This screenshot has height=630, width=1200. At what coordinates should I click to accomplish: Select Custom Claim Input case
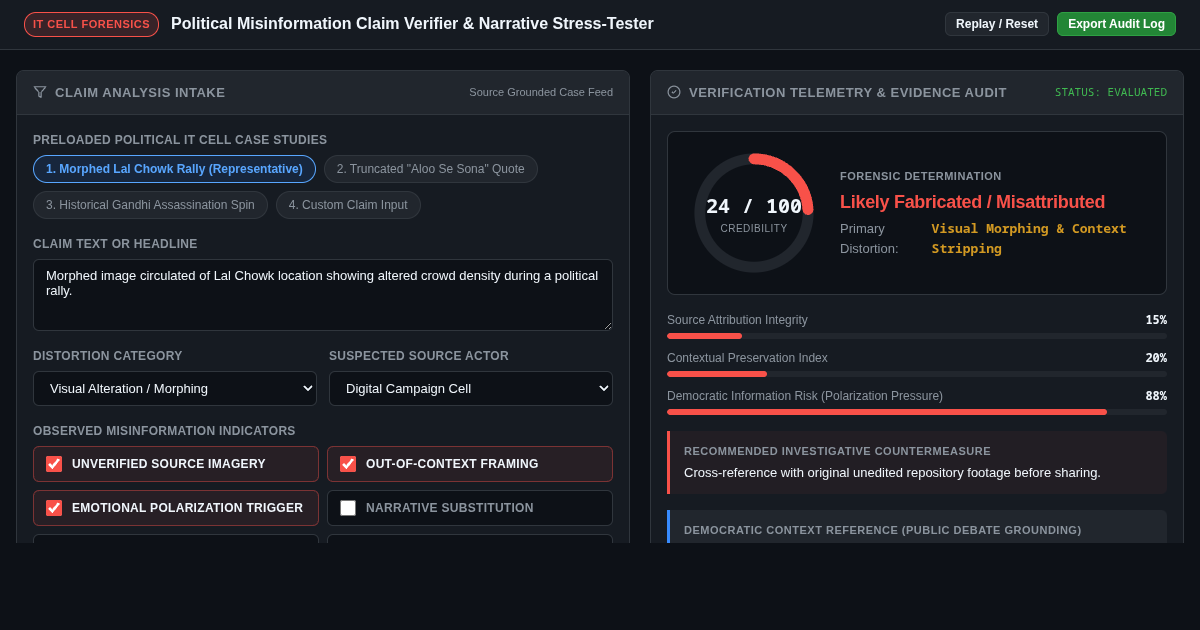point(348,205)
